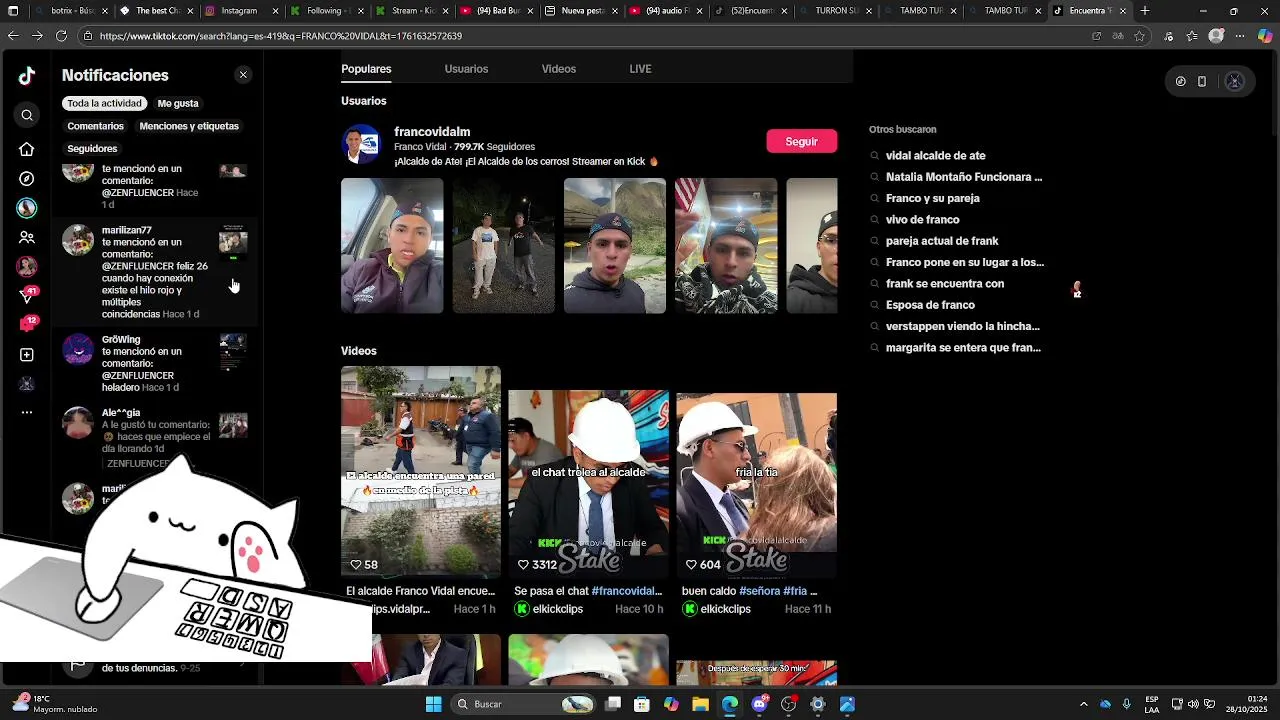Open the Ale^^gia like notification

click(x=155, y=438)
